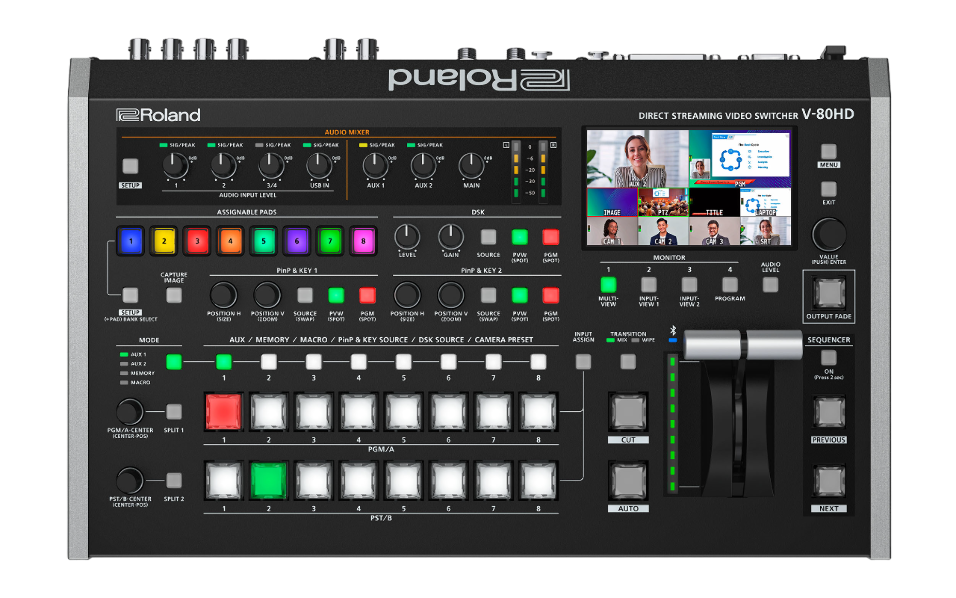956x598 pixels.
Task: Grab the video fader T-bar handle
Action: pos(743,345)
